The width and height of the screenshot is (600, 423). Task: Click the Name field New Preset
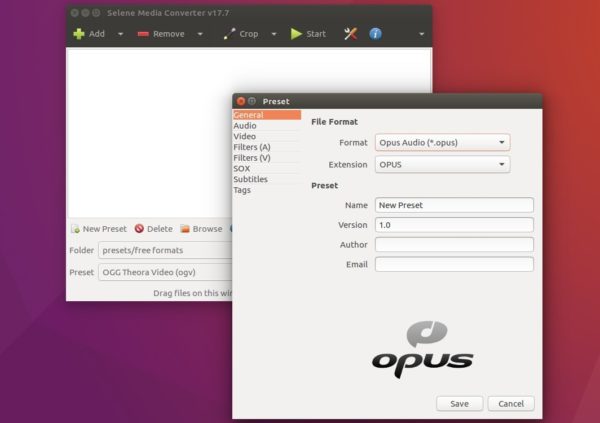454,205
